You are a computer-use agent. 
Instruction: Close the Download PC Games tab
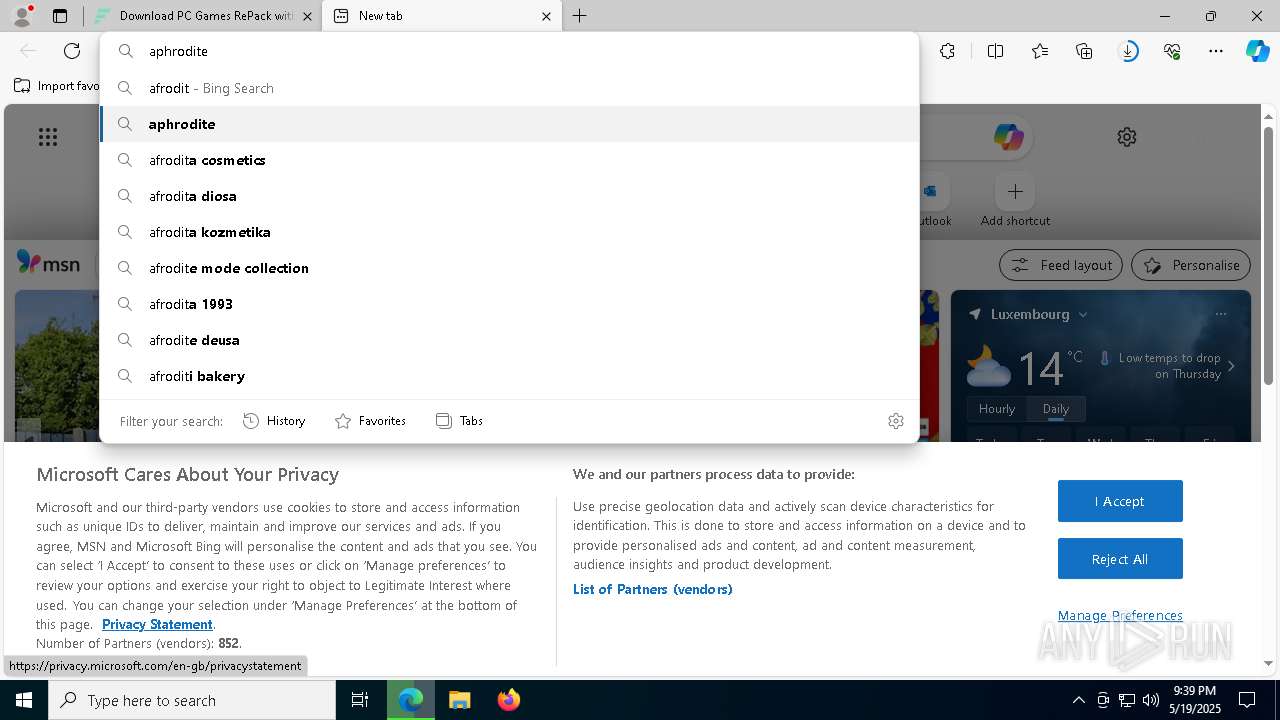coord(307,16)
